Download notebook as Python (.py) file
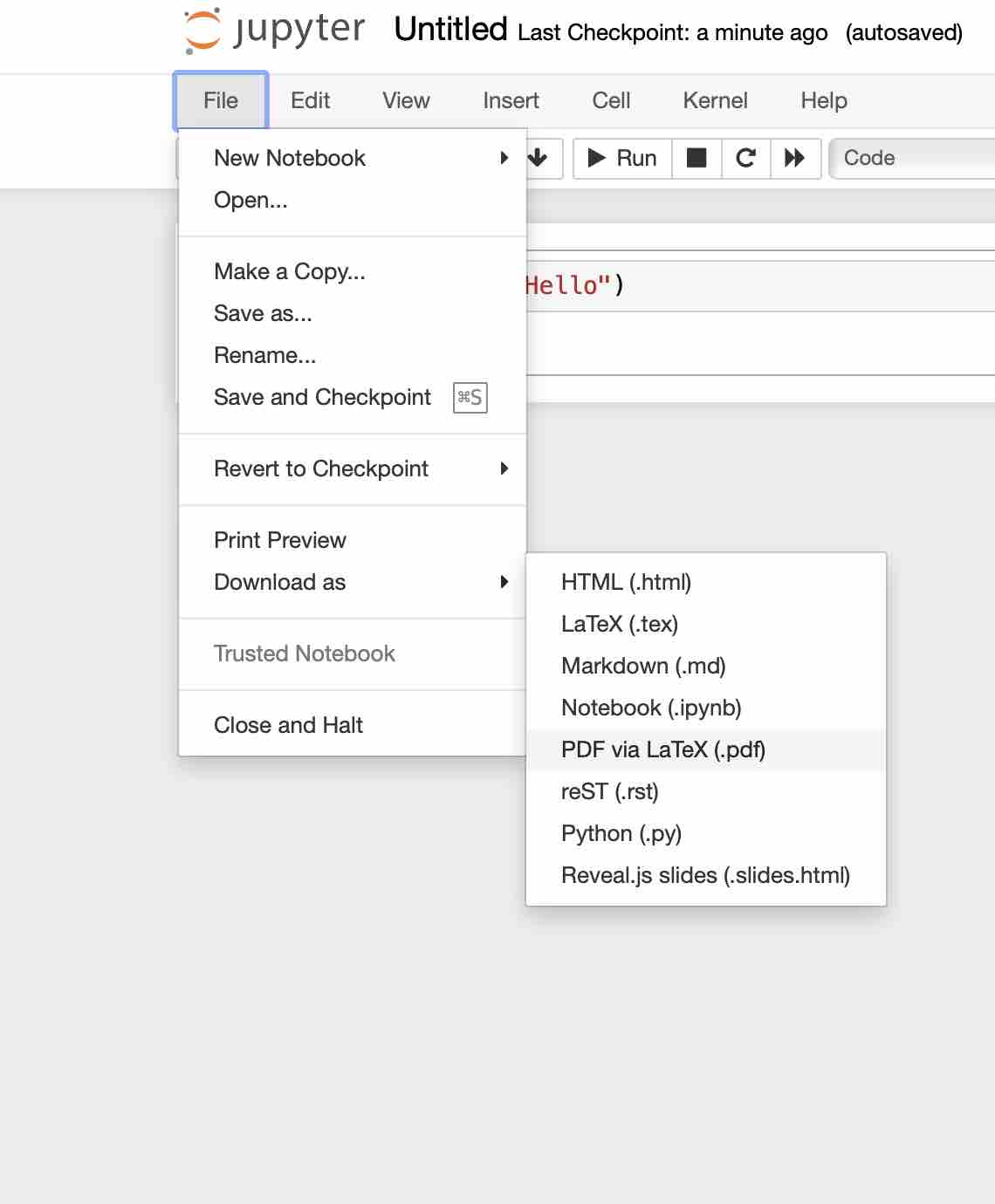This screenshot has width=995, height=1204. coord(620,833)
